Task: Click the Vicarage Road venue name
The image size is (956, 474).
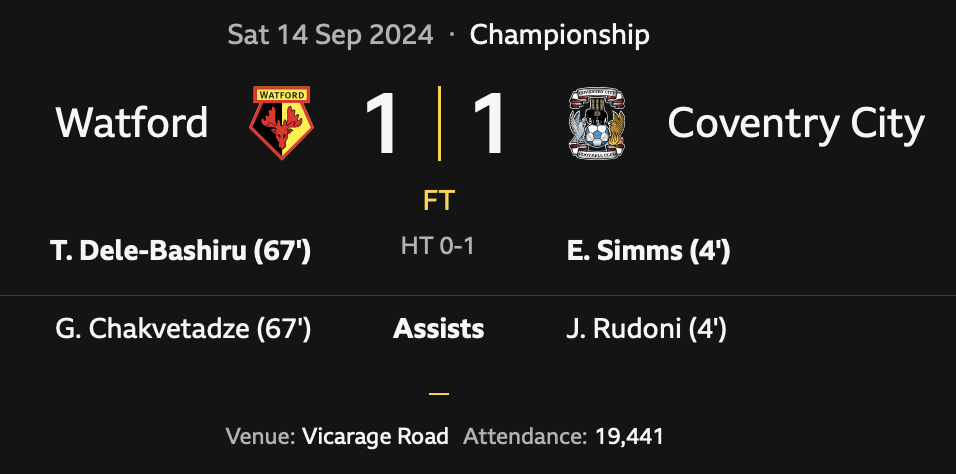Action: click(x=374, y=436)
